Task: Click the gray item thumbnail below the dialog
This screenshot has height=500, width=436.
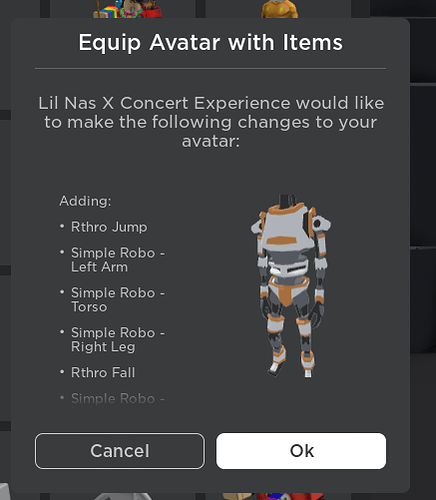Action: click(123, 496)
